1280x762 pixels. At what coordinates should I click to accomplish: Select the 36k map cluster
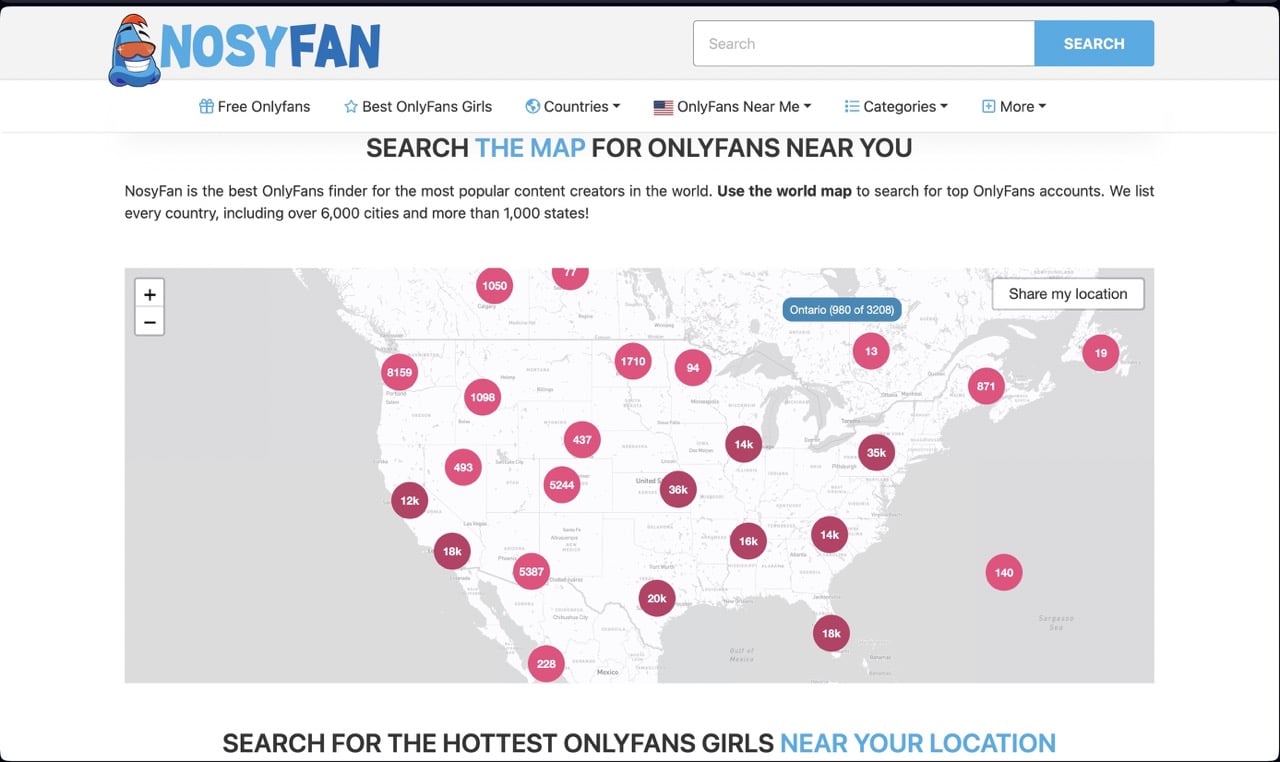[x=678, y=489]
